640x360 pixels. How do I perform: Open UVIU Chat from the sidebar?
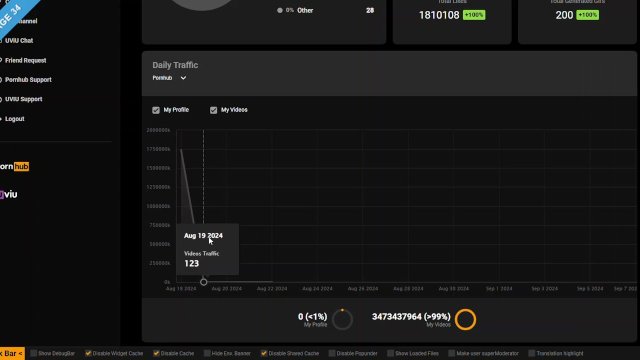coord(19,41)
